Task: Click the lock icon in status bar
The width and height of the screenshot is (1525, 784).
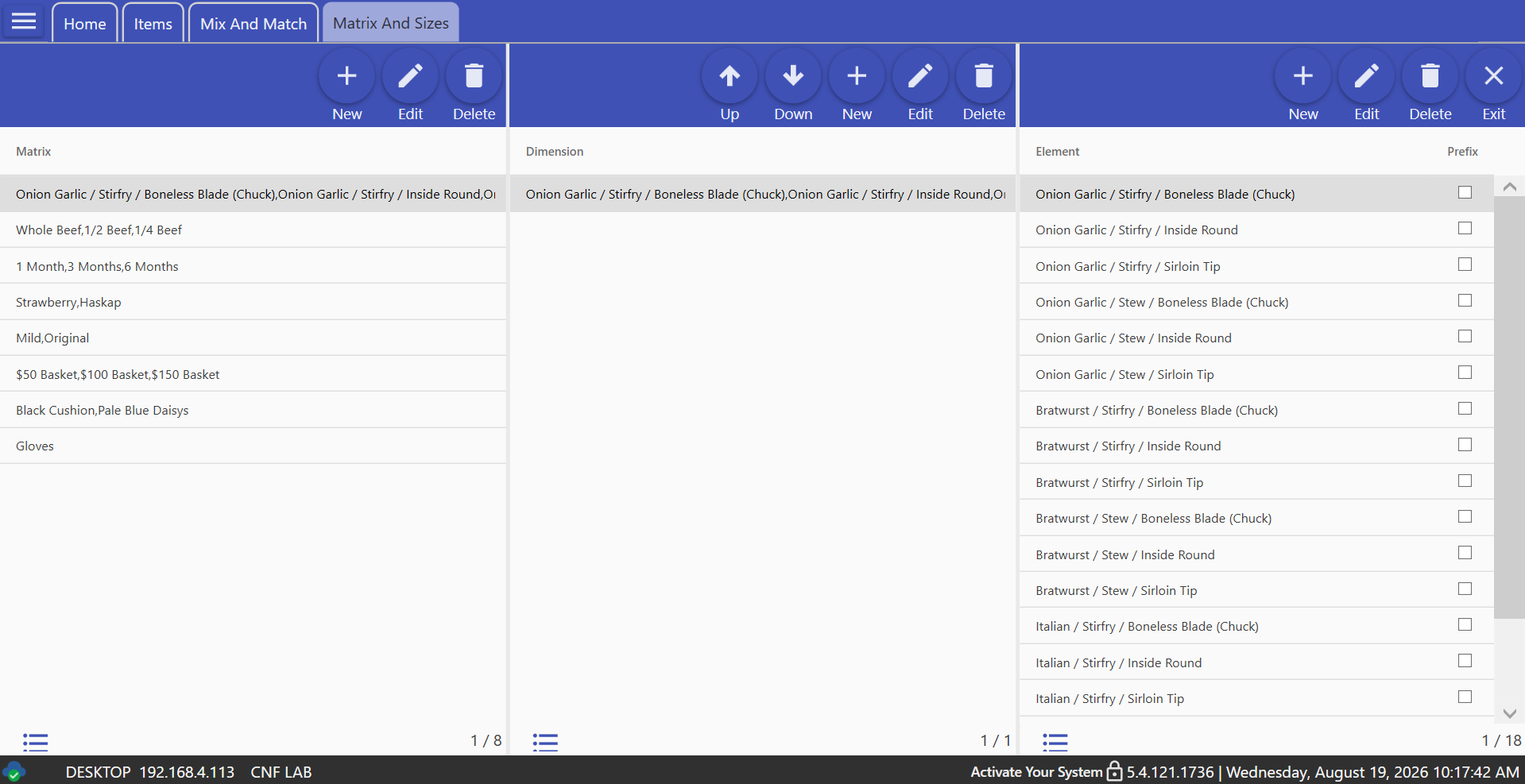Action: [x=1114, y=770]
